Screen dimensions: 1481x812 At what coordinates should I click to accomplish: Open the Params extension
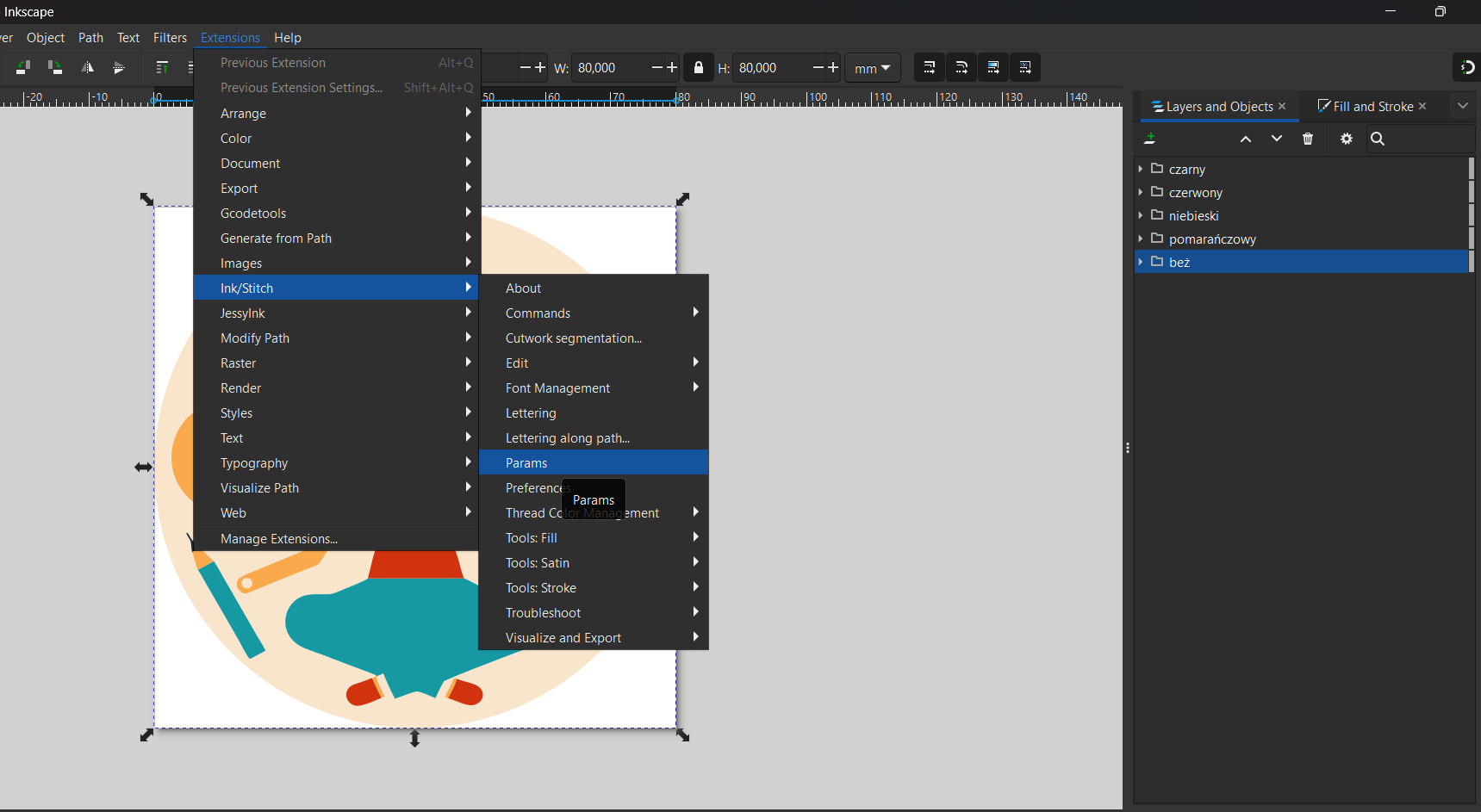coord(594,462)
